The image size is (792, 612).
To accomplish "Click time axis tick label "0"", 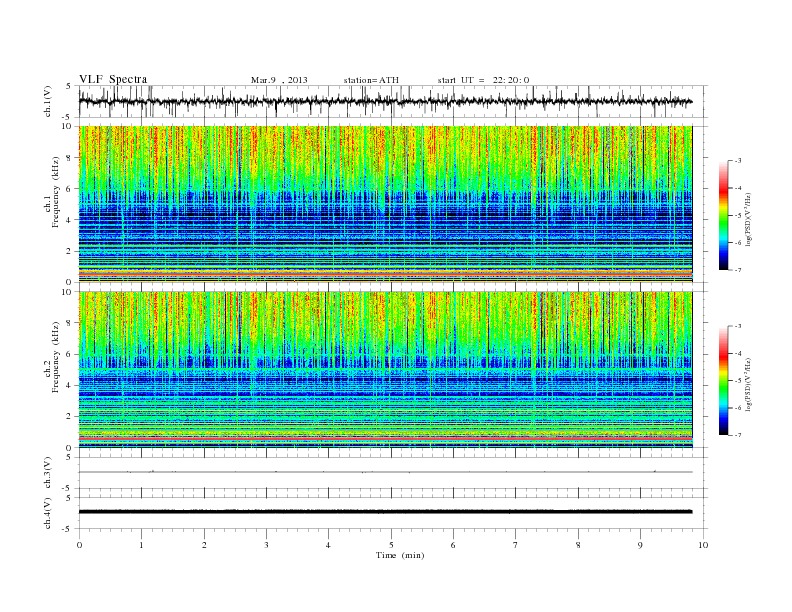I will click(79, 545).
